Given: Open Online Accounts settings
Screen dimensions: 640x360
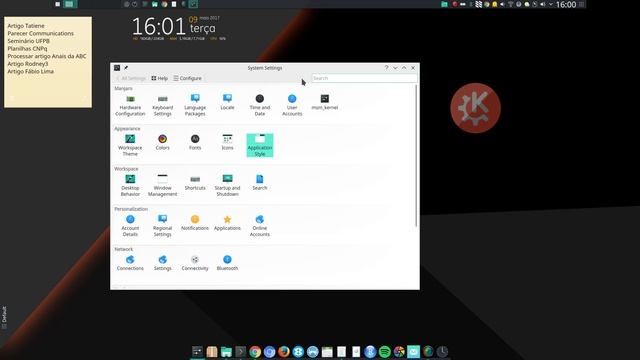Looking at the screenshot, I should (260, 226).
